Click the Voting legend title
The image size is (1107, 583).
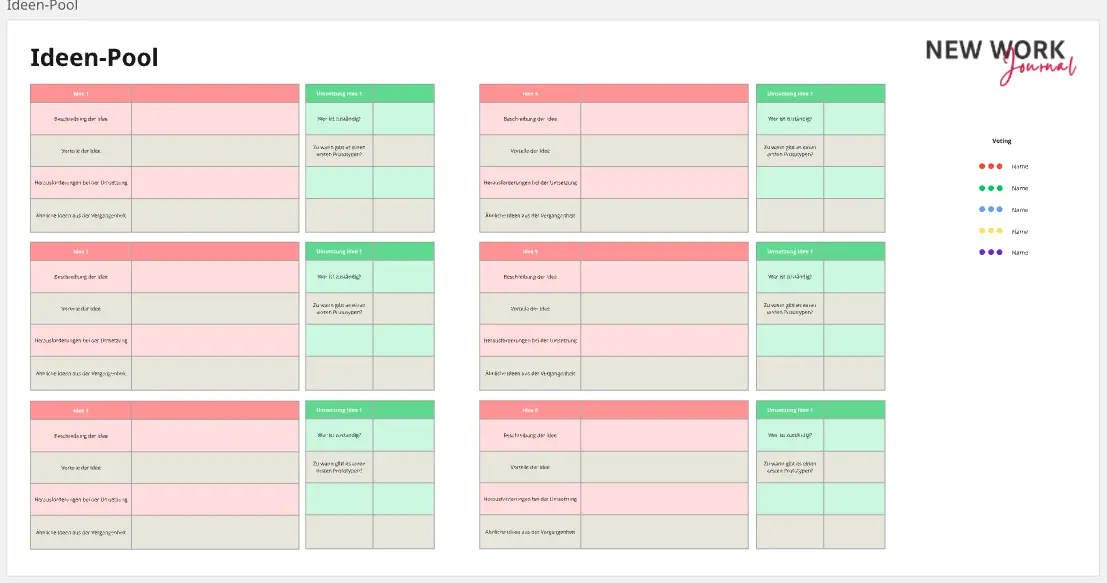pos(1001,141)
